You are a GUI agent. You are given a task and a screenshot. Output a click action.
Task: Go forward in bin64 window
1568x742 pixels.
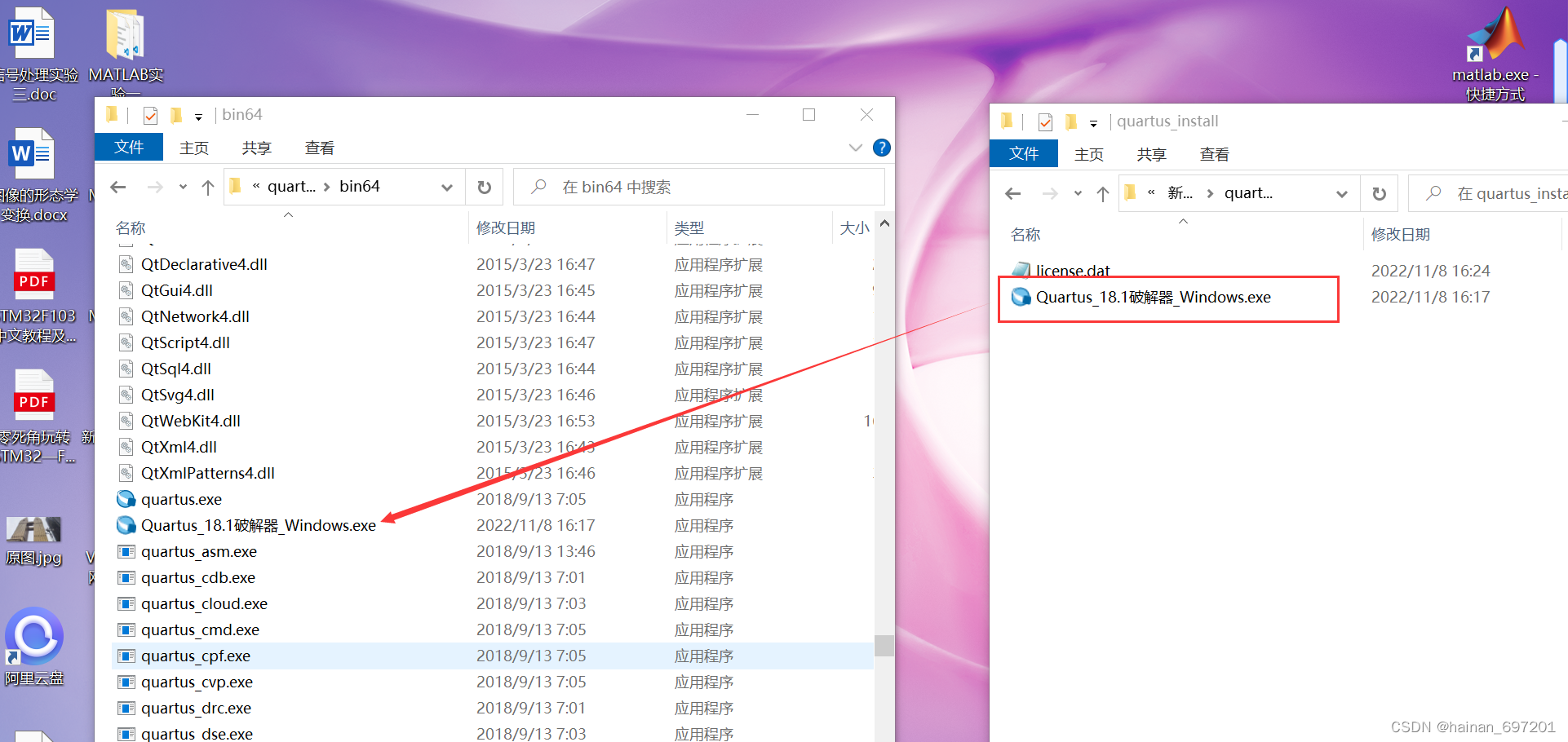click(x=155, y=188)
